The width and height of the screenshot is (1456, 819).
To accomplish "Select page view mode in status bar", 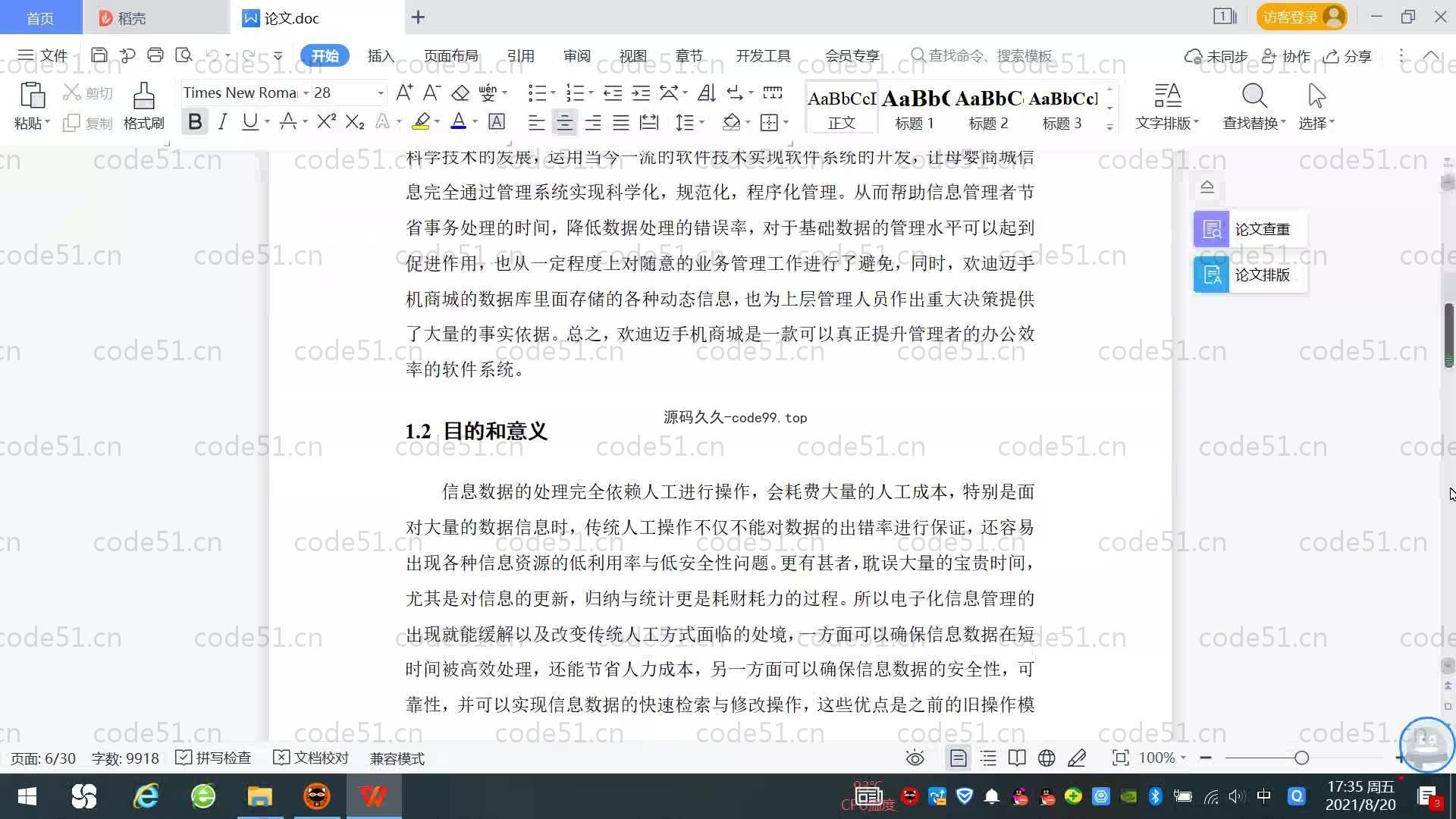I will pyautogui.click(x=958, y=758).
